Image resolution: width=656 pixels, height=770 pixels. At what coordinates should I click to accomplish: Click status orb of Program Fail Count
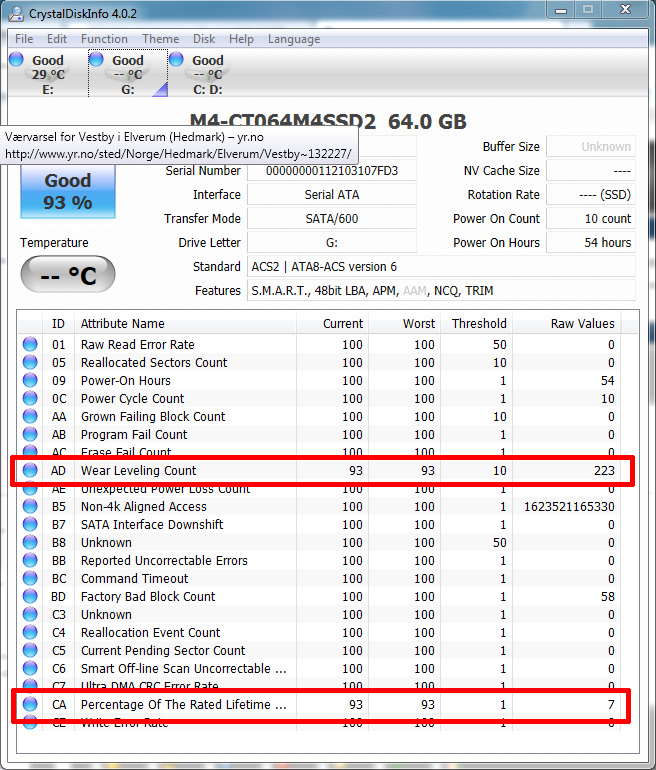coord(30,434)
